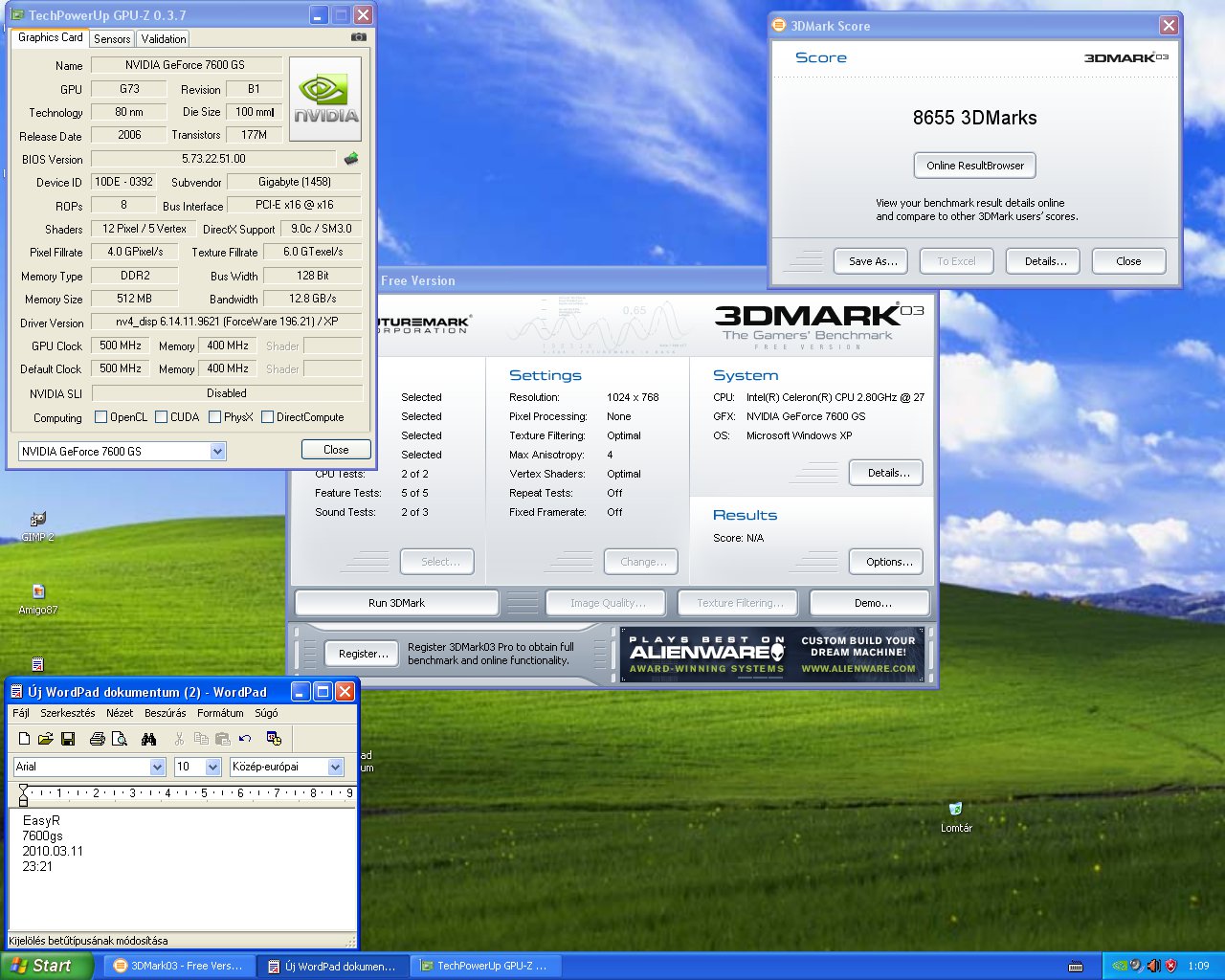Click the taskbar clock showing 1:09
This screenshot has width=1225, height=980.
(1198, 966)
